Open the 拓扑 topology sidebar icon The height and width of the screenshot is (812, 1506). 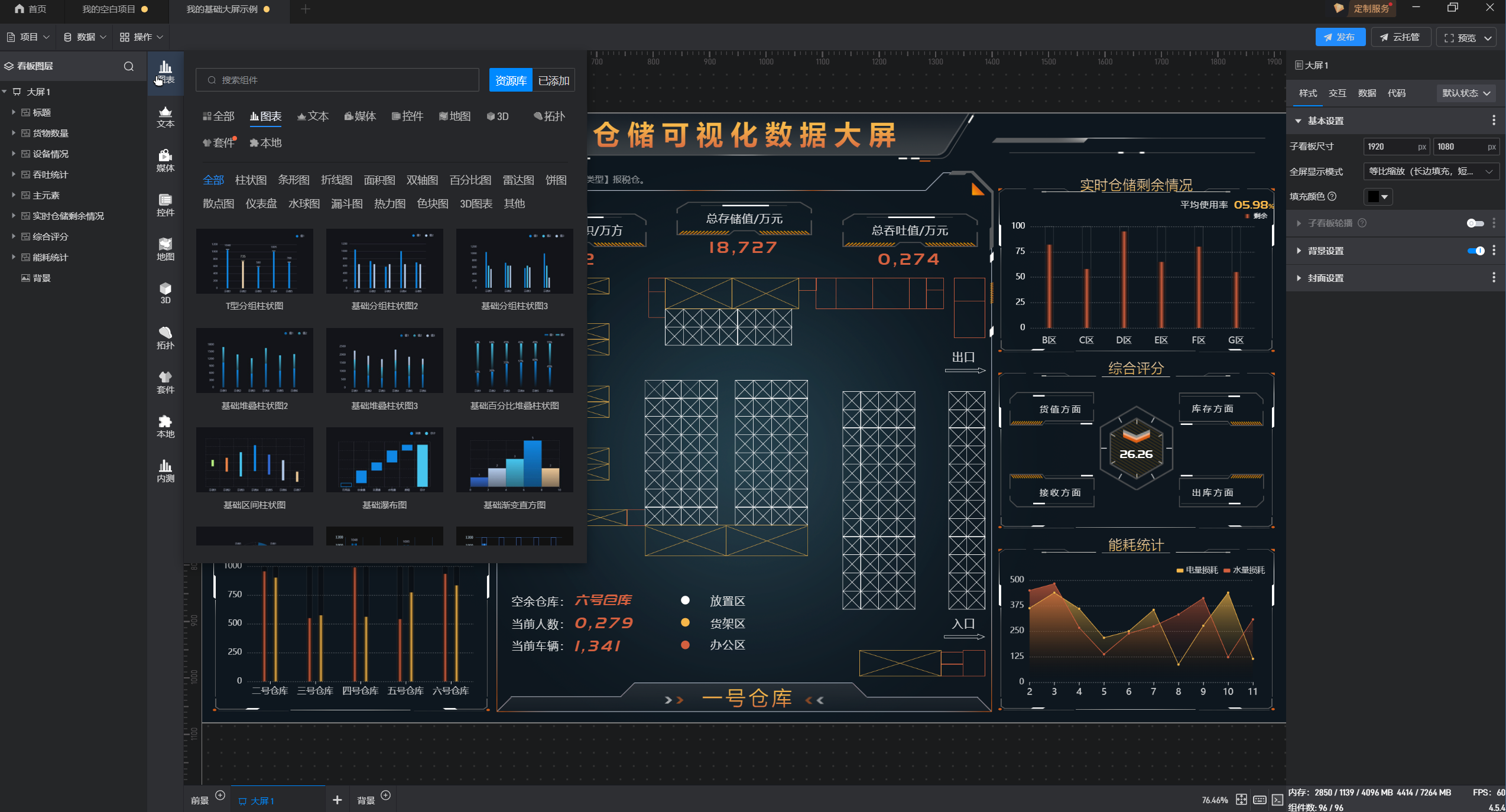coord(165,337)
